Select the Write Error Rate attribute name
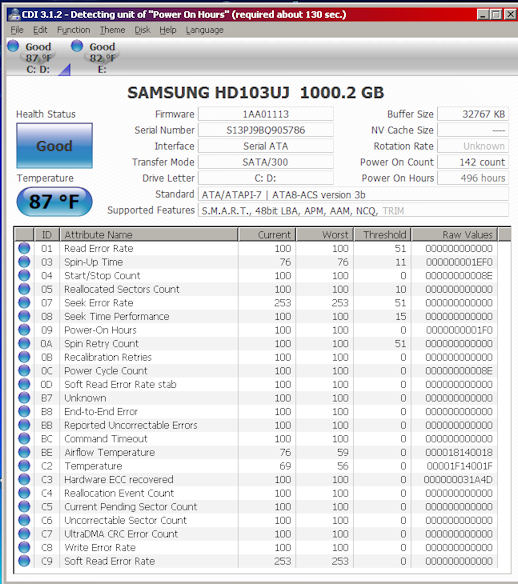This screenshot has height=584, width=518. (100, 548)
